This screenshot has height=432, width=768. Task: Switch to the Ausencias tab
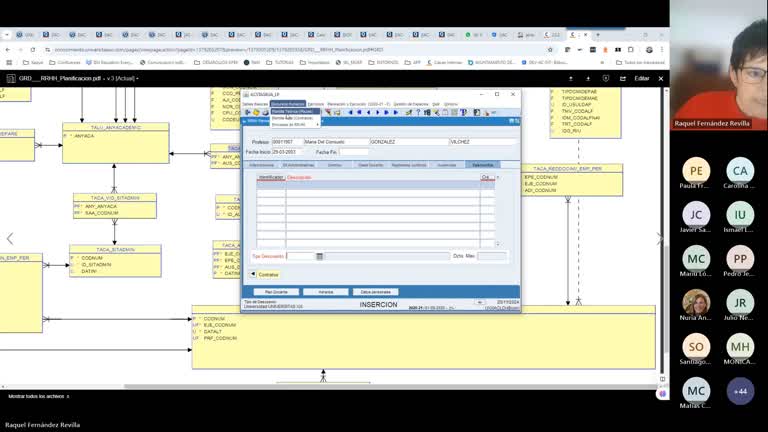446,165
